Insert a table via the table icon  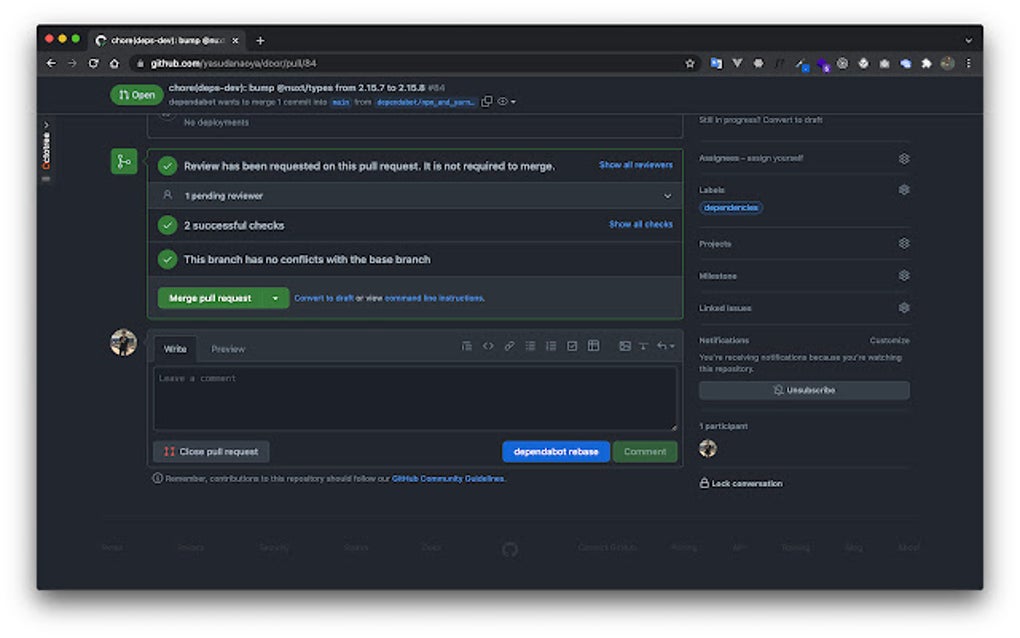[593, 346]
